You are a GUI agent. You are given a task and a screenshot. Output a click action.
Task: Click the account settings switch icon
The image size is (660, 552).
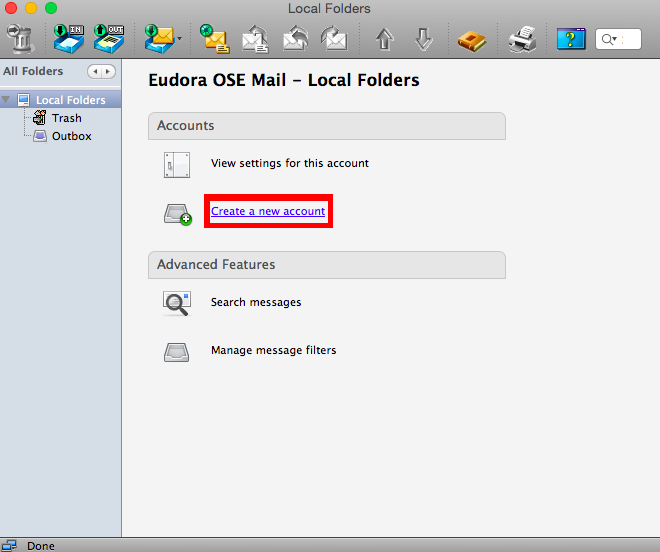click(x=177, y=165)
